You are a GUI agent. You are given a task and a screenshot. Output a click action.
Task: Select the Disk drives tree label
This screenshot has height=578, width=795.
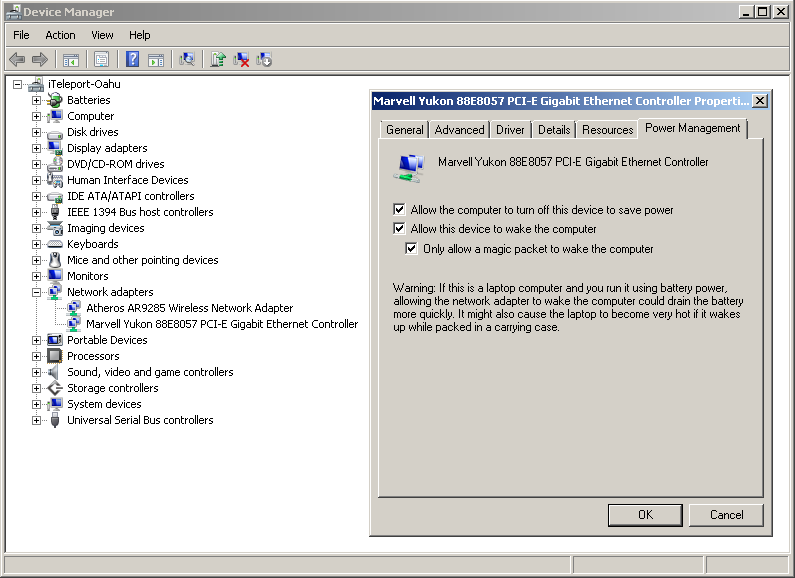click(x=93, y=132)
